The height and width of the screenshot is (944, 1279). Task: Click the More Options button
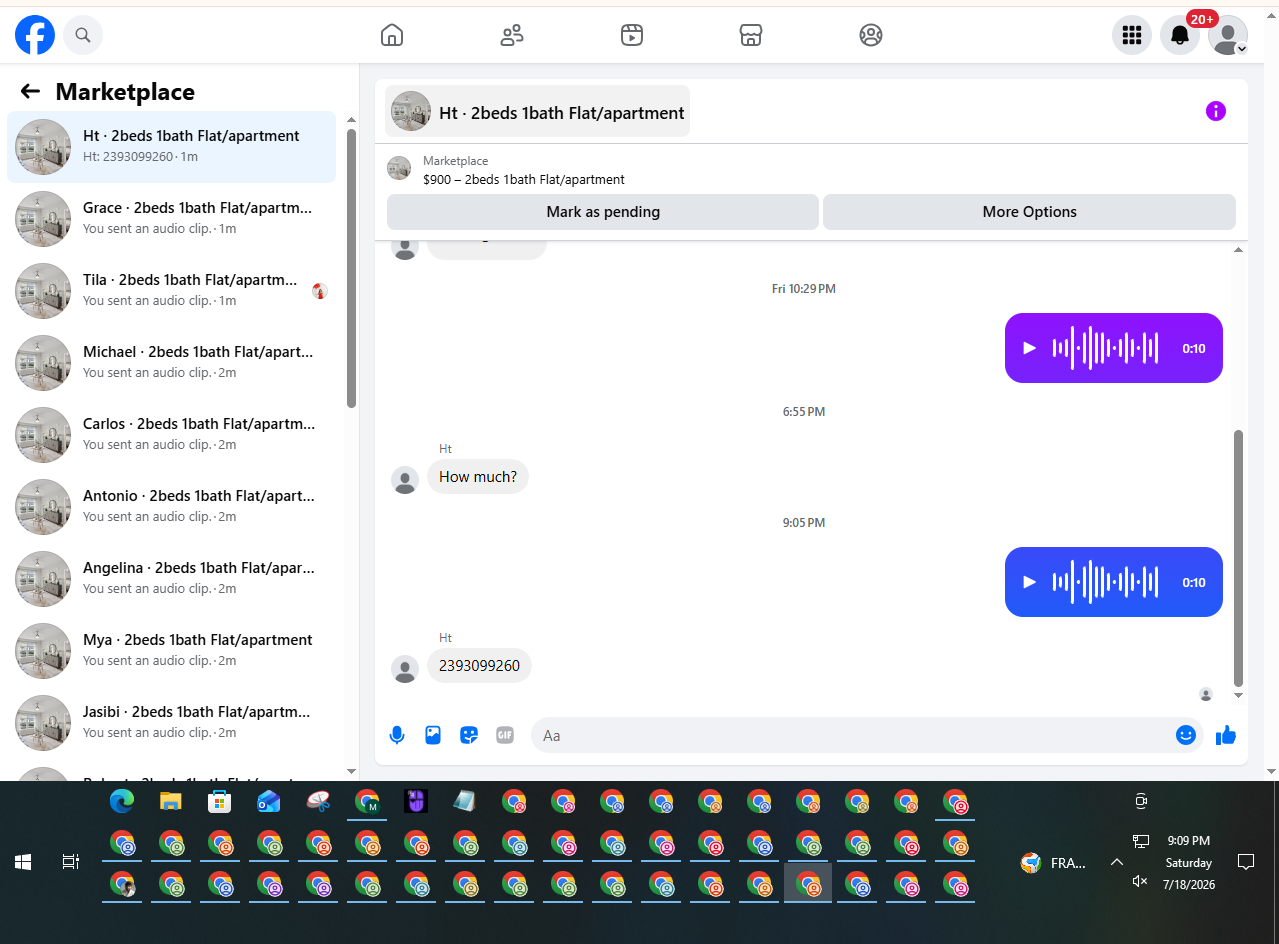pos(1029,212)
